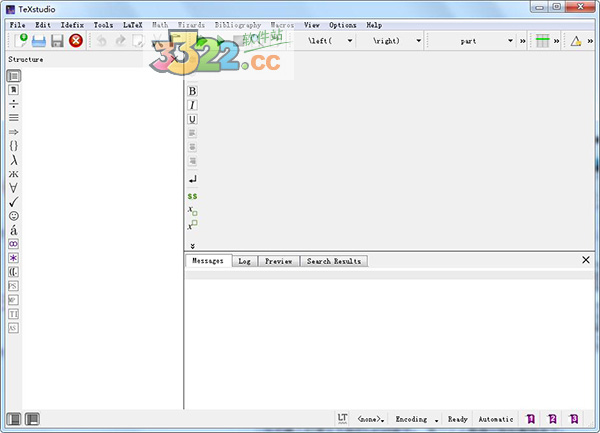600x433 pixels.
Task: Open PSTricks commands panel PS icon
Action: point(13,286)
